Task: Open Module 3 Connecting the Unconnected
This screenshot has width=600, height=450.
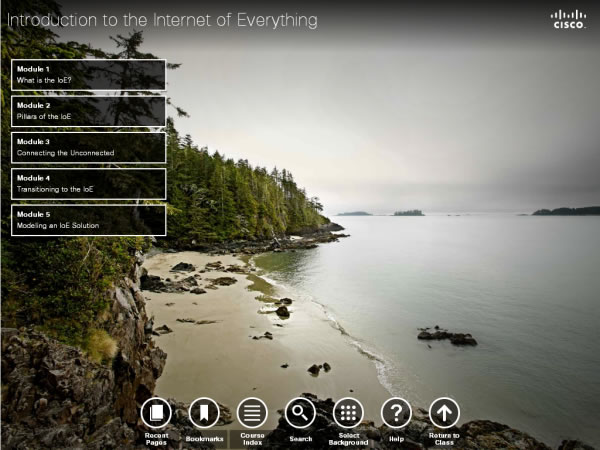Action: tap(89, 148)
